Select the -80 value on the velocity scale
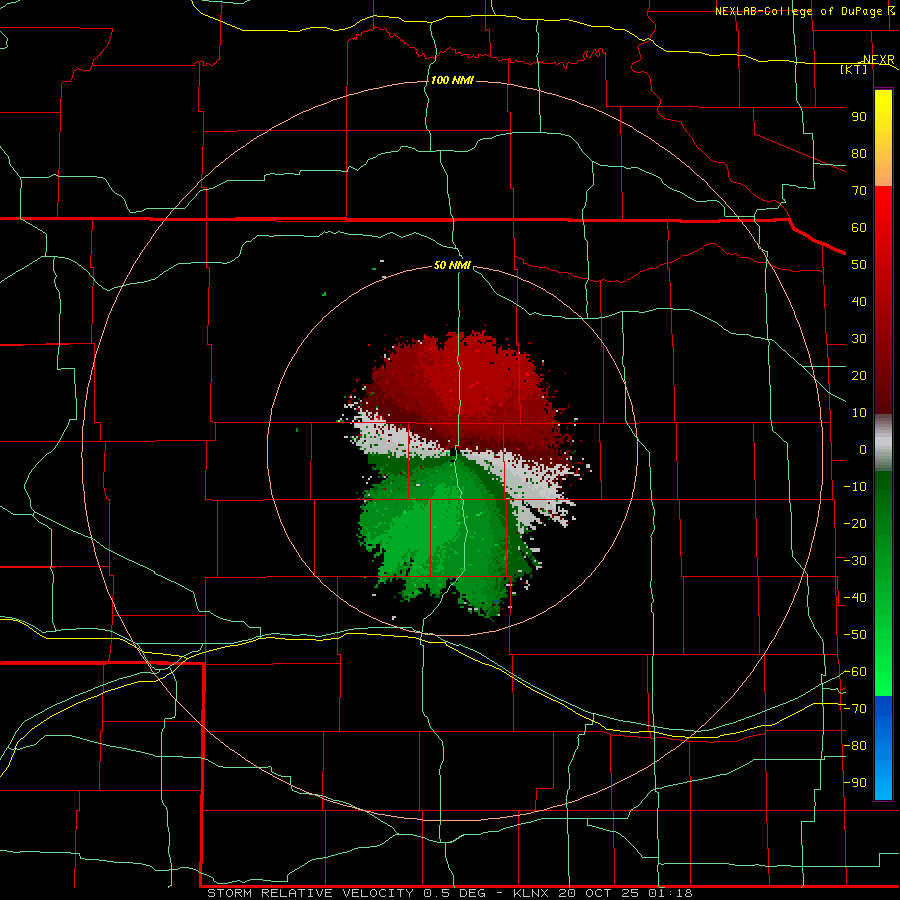This screenshot has width=900, height=900. point(855,746)
